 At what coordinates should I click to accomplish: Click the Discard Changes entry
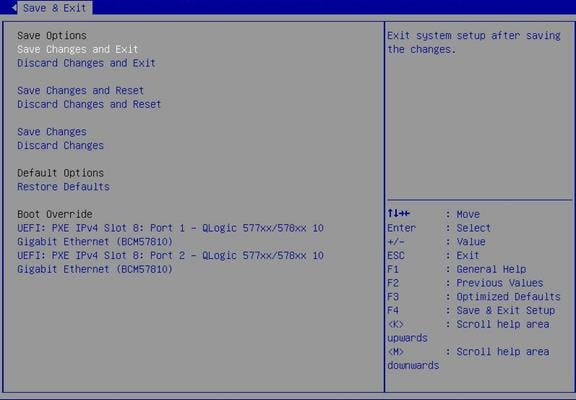click(x=61, y=145)
